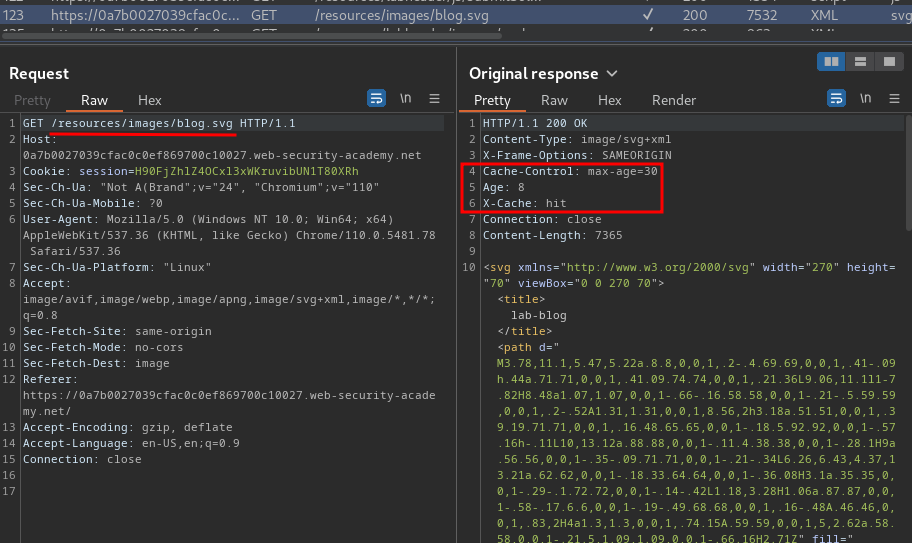Switch Request panel to Raw tab
Screen dimensions: 912x543
coord(94,100)
